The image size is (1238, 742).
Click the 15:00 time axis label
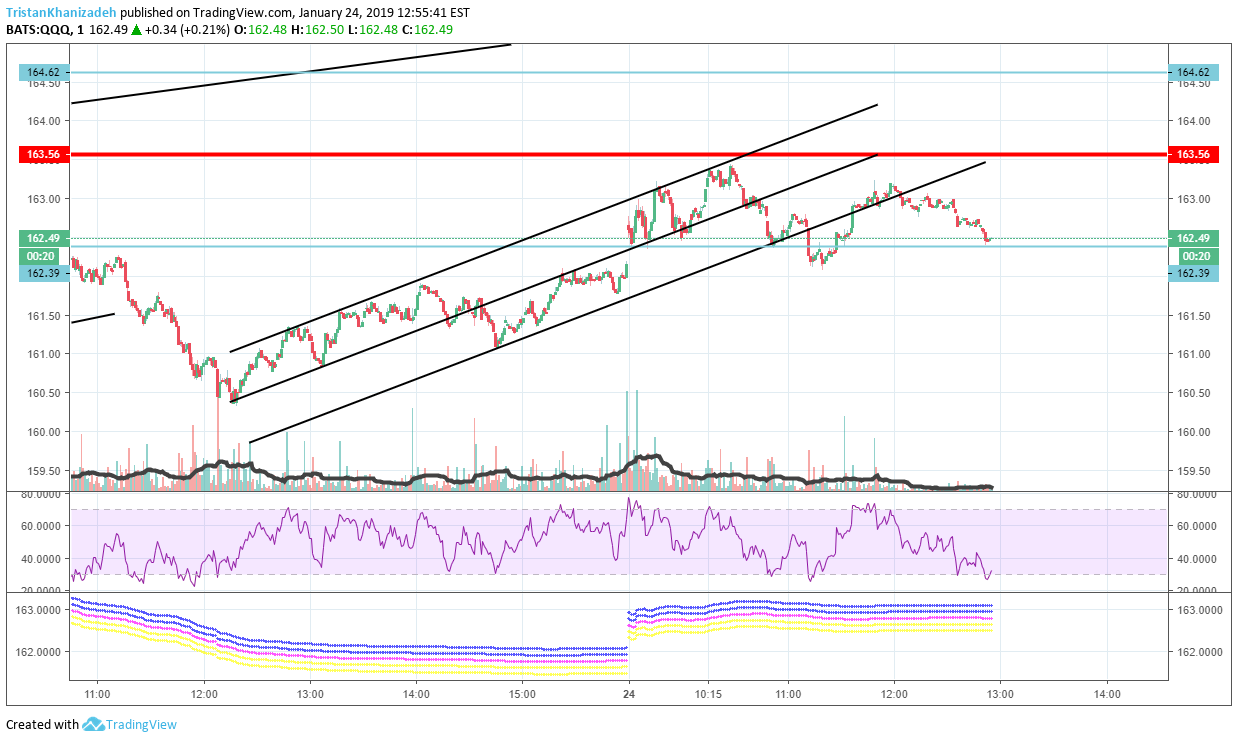tap(522, 694)
